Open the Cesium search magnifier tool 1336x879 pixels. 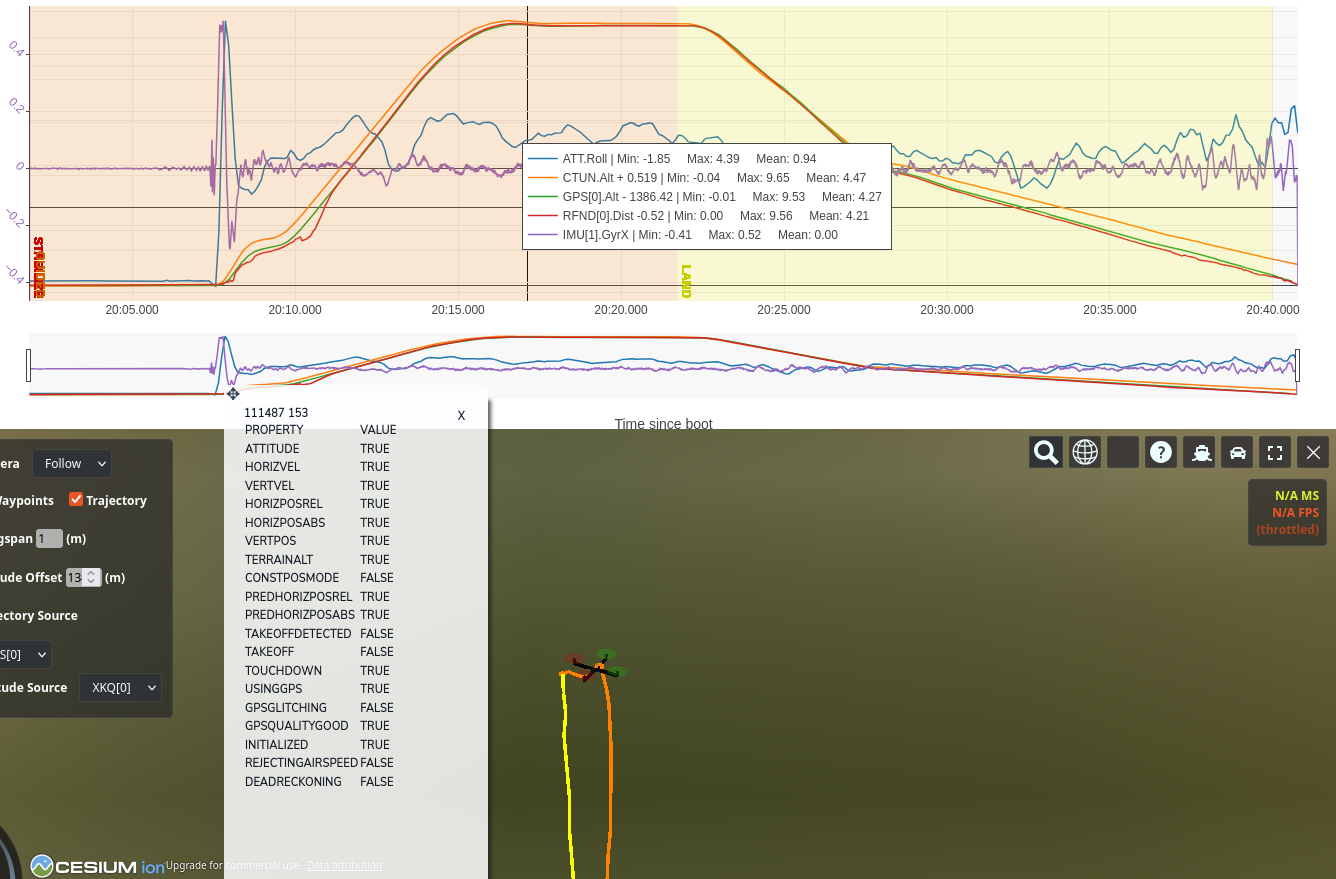(1046, 452)
